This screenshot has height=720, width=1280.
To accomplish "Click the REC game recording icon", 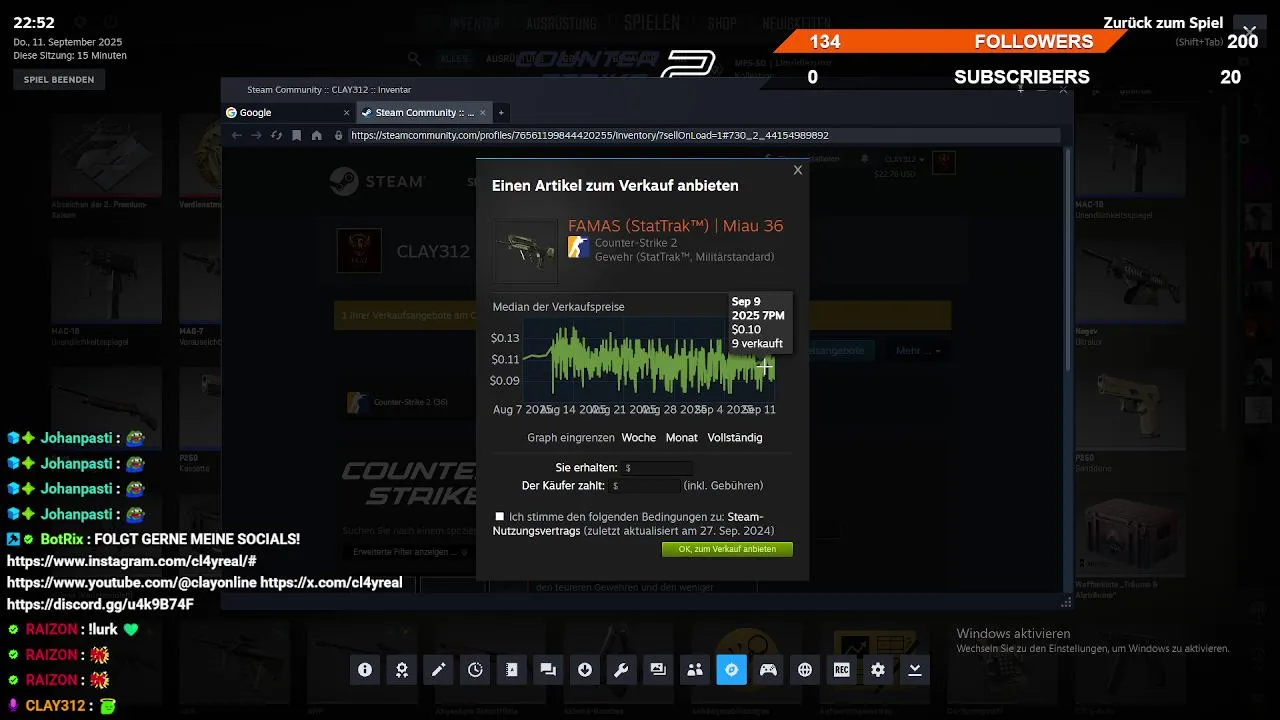I will tap(841, 670).
